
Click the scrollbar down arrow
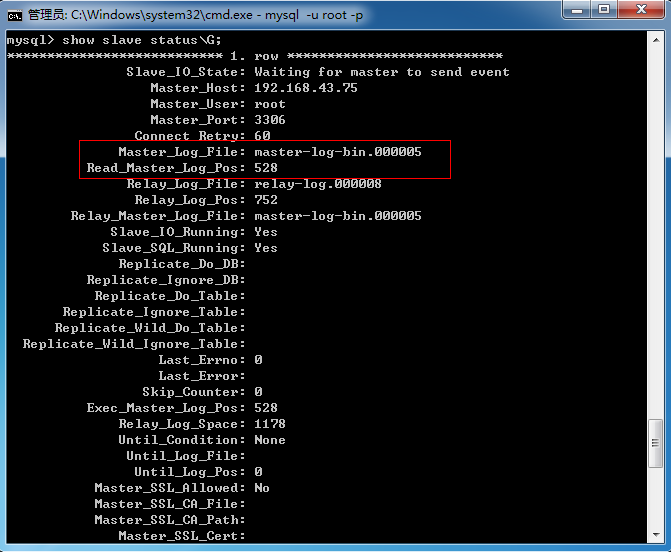tap(656, 534)
